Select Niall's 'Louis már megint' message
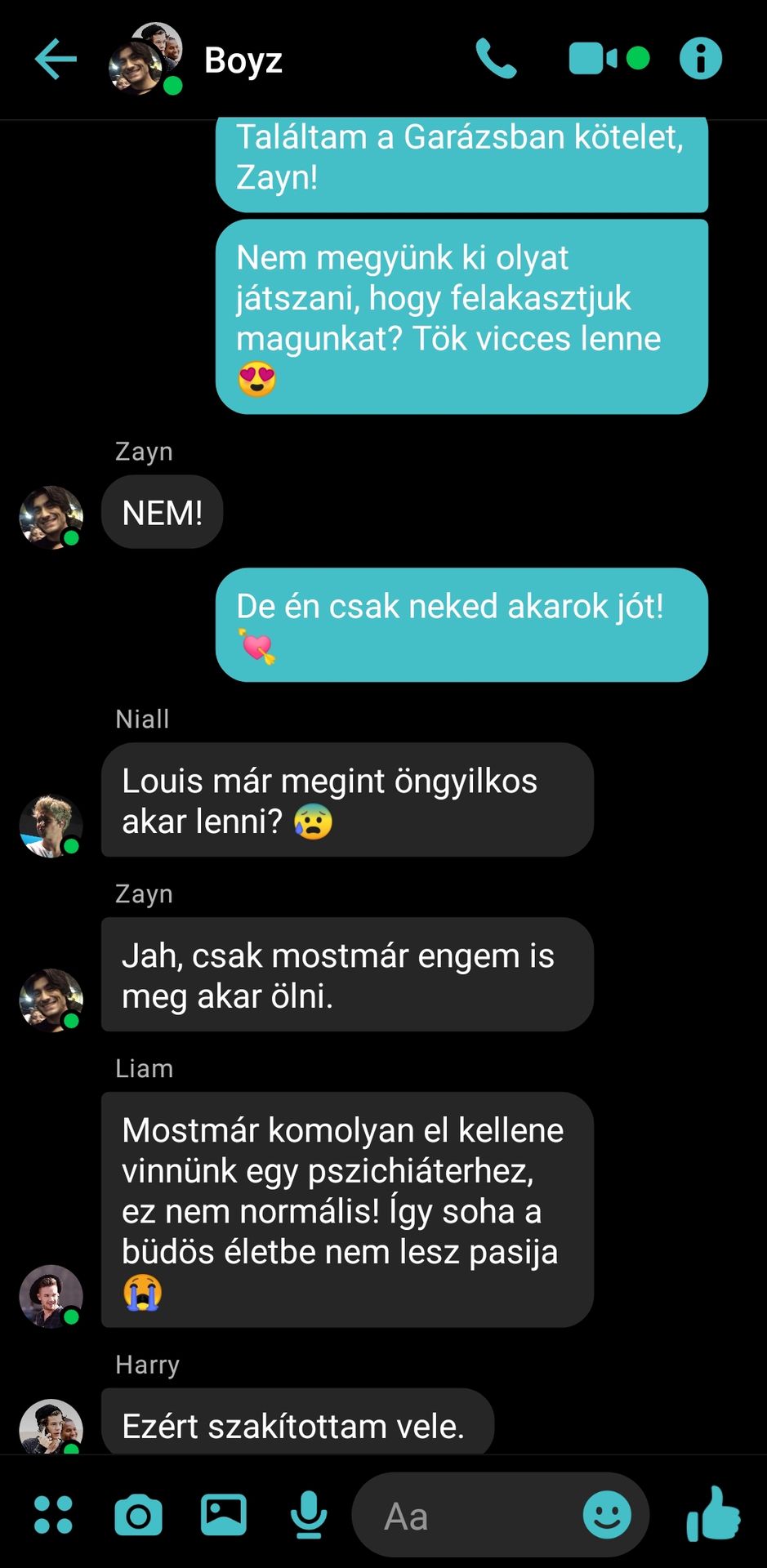767x1568 pixels. tap(347, 800)
